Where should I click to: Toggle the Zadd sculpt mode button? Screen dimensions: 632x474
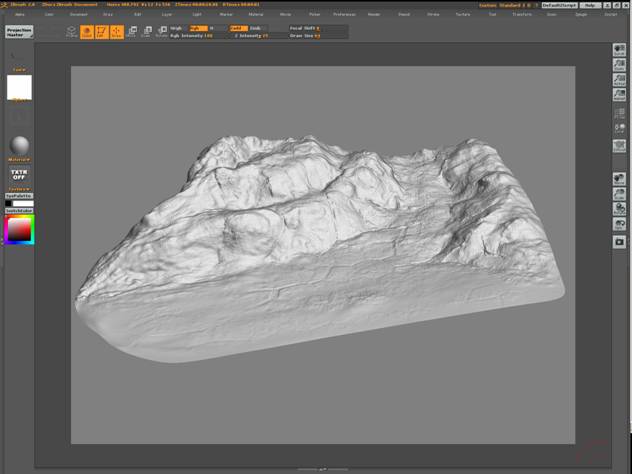(237, 28)
